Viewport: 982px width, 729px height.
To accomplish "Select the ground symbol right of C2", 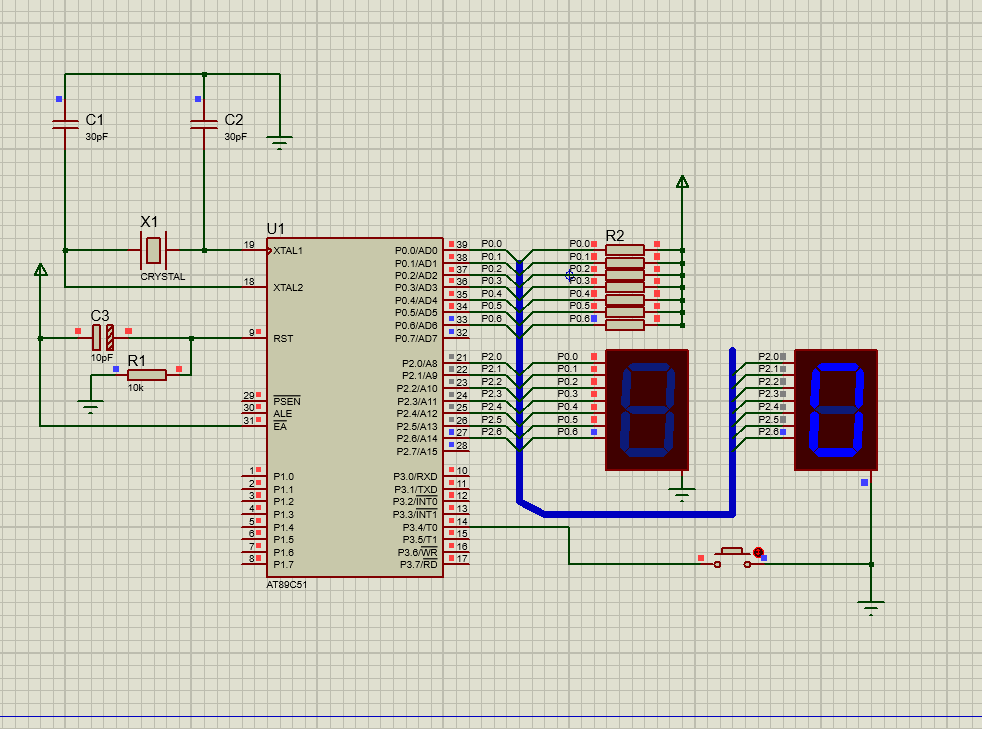I will (279, 142).
